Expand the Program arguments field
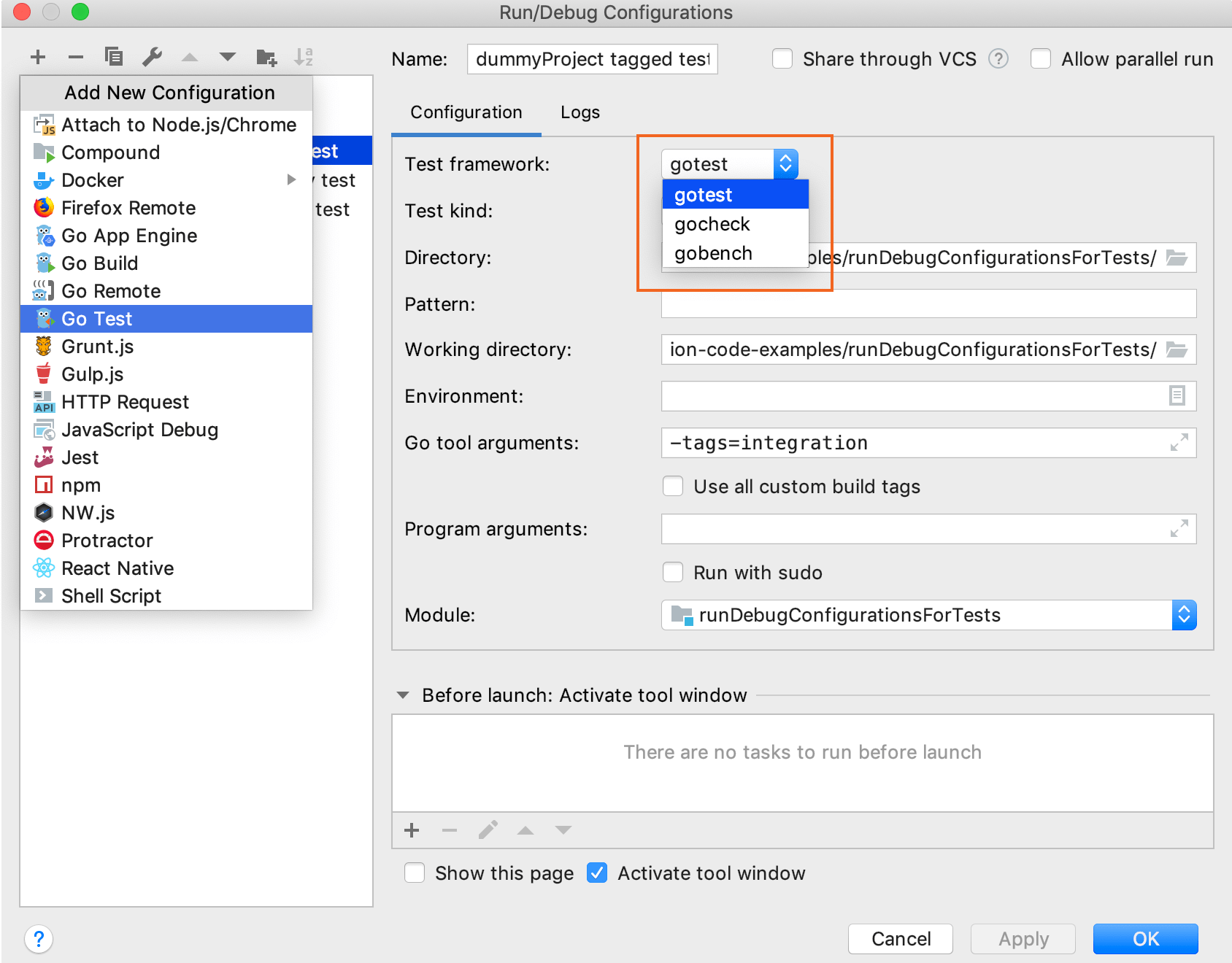This screenshot has height=963, width=1232. 1179,528
